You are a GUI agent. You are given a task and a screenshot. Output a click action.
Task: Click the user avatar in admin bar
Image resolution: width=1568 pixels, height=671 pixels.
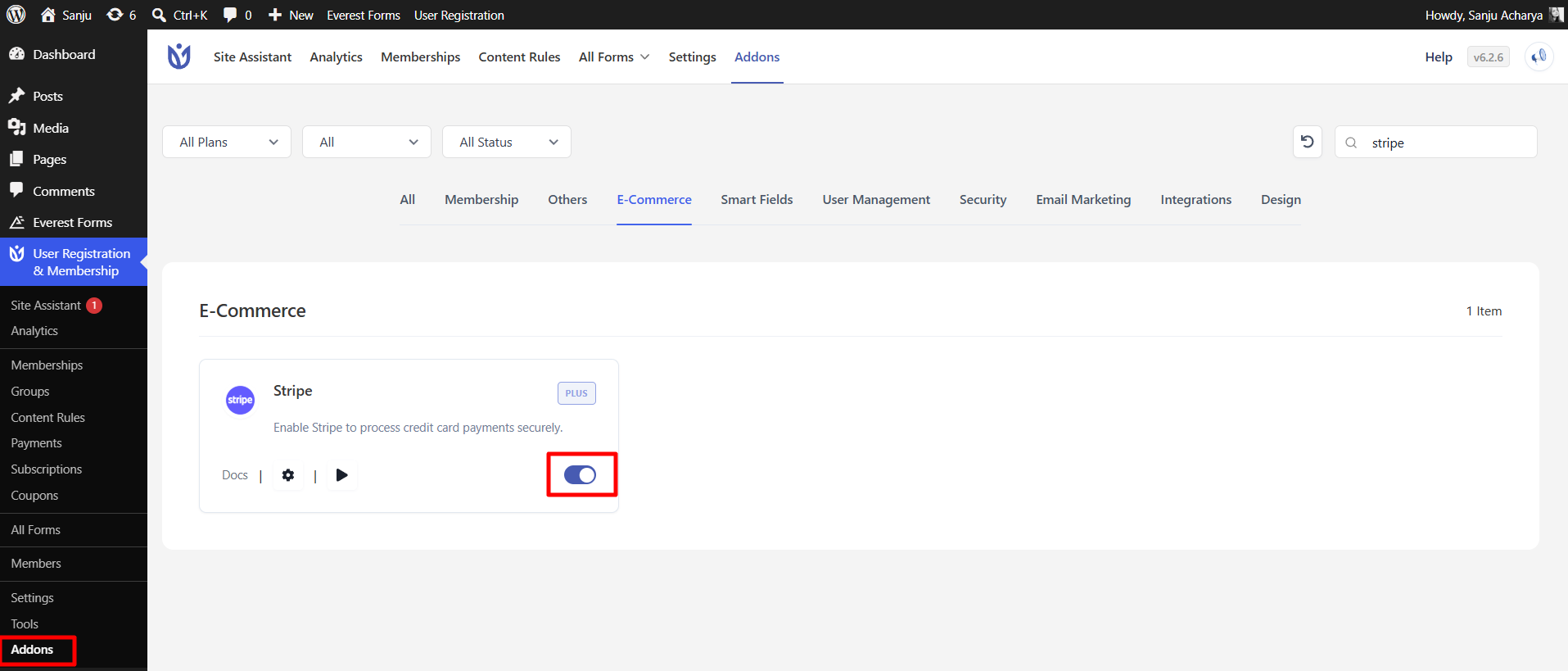coord(1557,15)
